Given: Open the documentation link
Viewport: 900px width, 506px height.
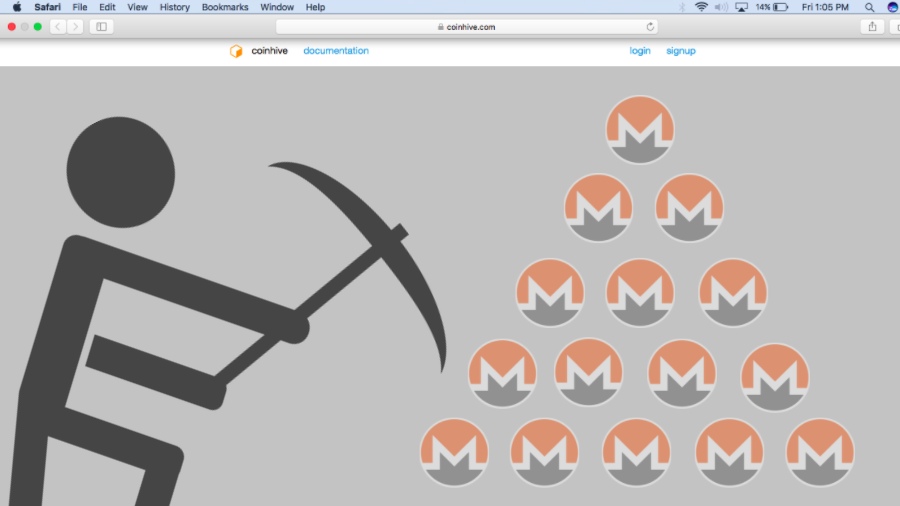Looking at the screenshot, I should (x=336, y=50).
